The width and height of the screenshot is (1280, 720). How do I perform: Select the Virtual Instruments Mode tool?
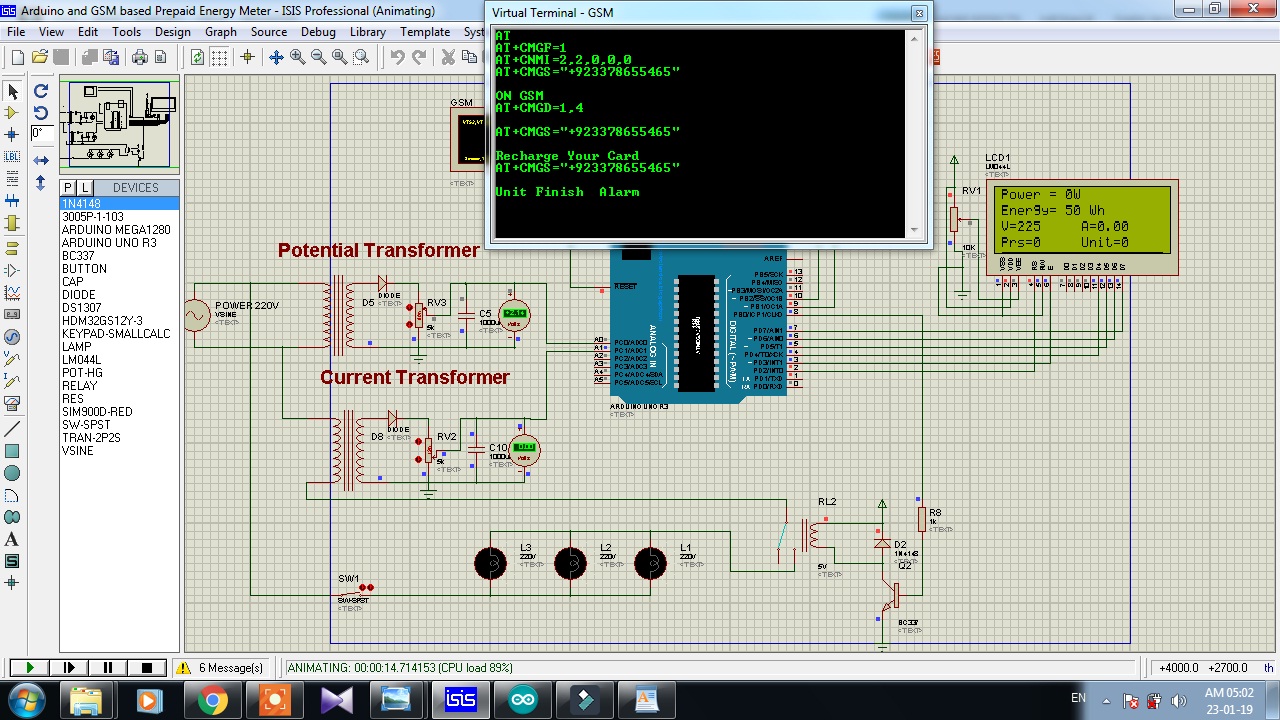tap(12, 403)
